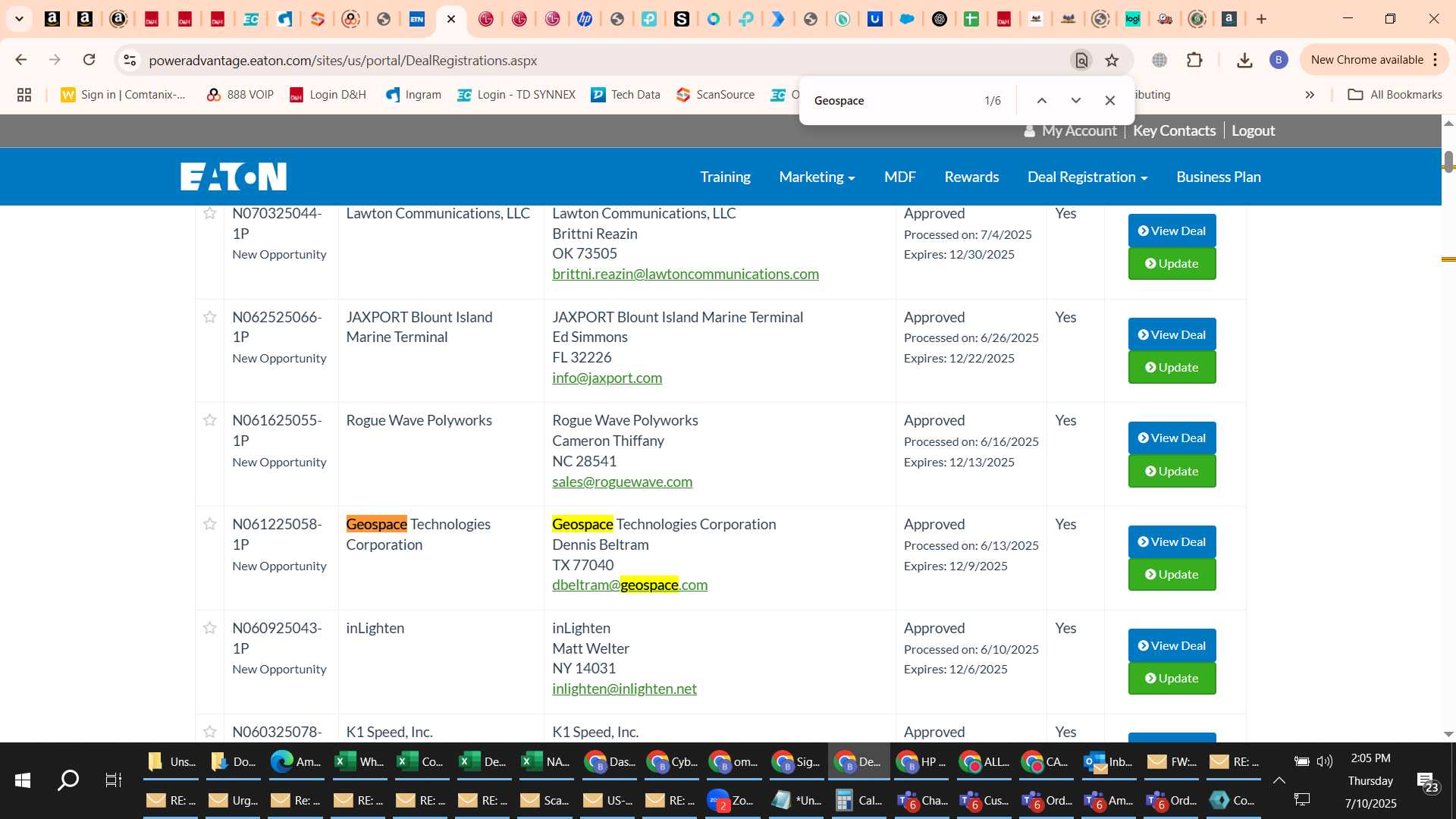The image size is (1456, 819).
Task: View Deal for Geospace Technologies
Action: click(x=1172, y=541)
